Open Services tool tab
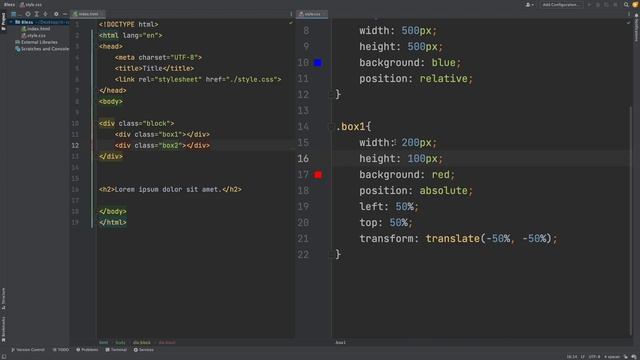This screenshot has width=640, height=360. tap(143, 350)
